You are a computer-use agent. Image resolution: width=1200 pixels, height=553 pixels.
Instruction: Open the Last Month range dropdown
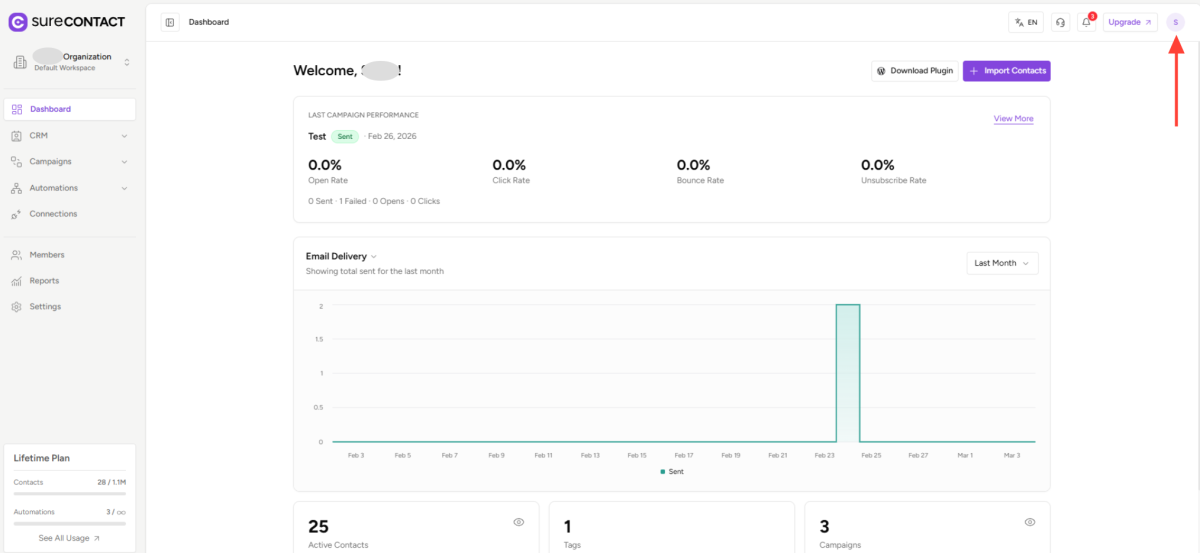pos(1001,263)
